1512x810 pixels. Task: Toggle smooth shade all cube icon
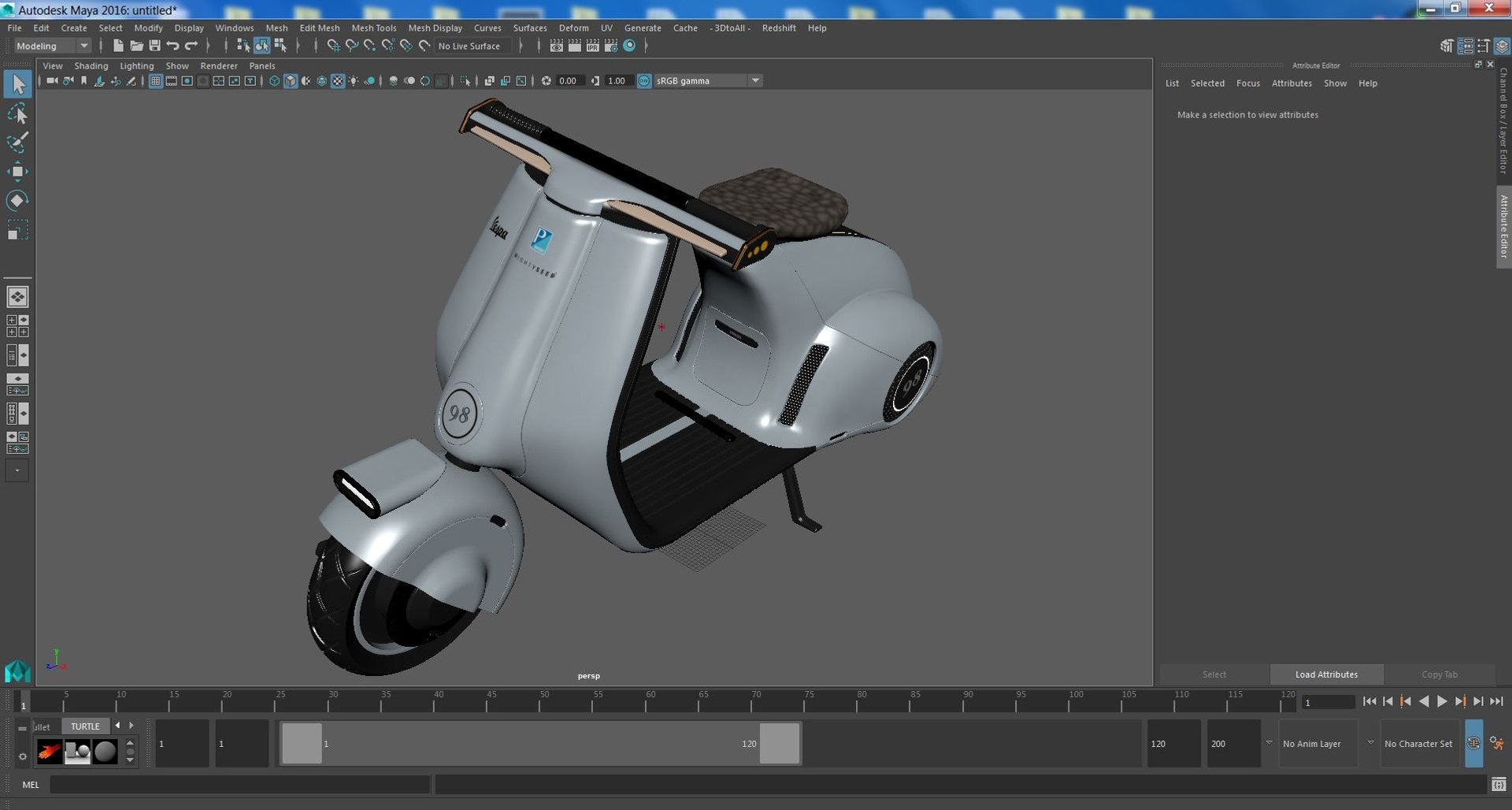tap(291, 80)
